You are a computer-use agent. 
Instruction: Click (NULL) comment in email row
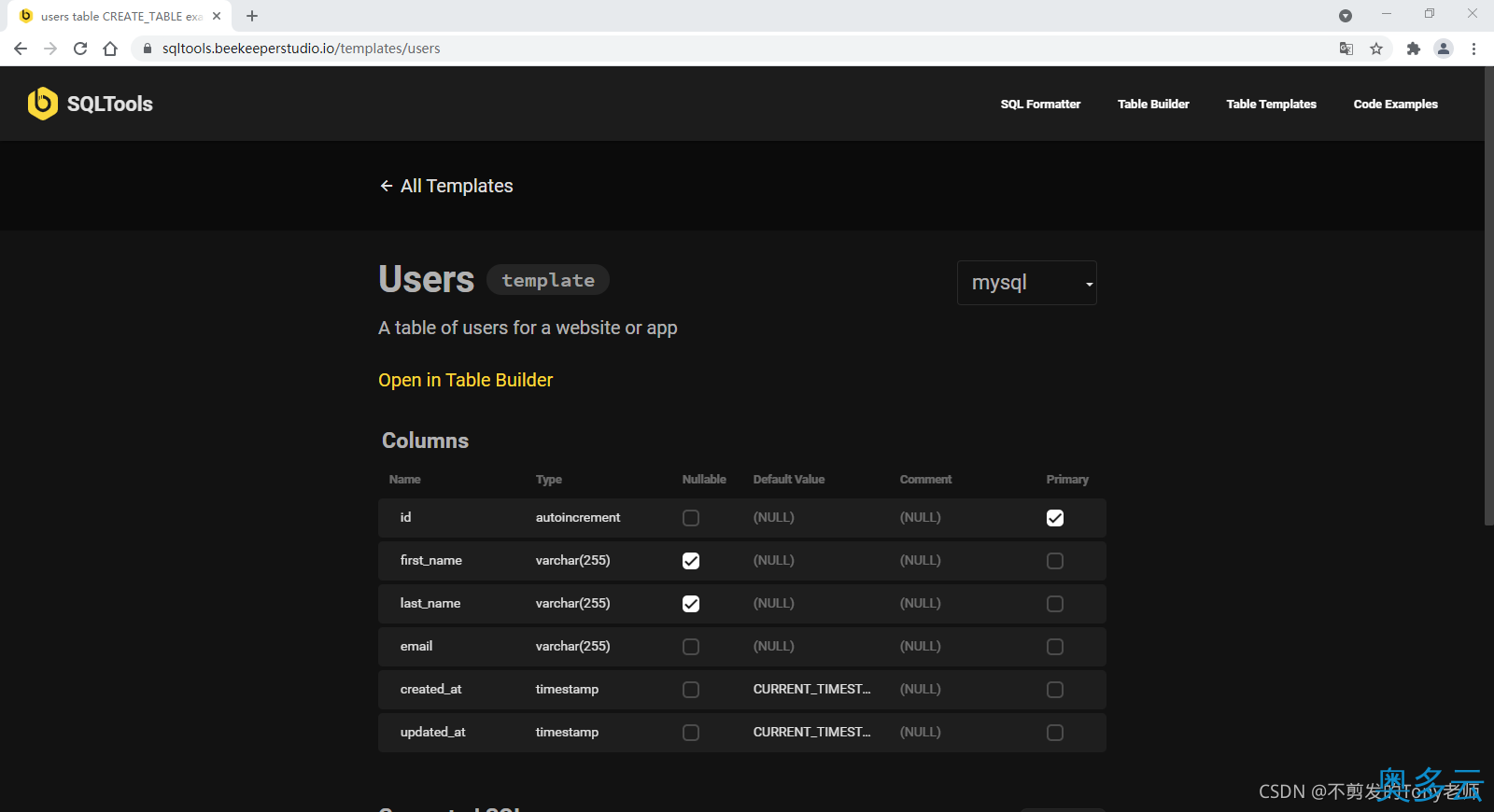coord(920,646)
